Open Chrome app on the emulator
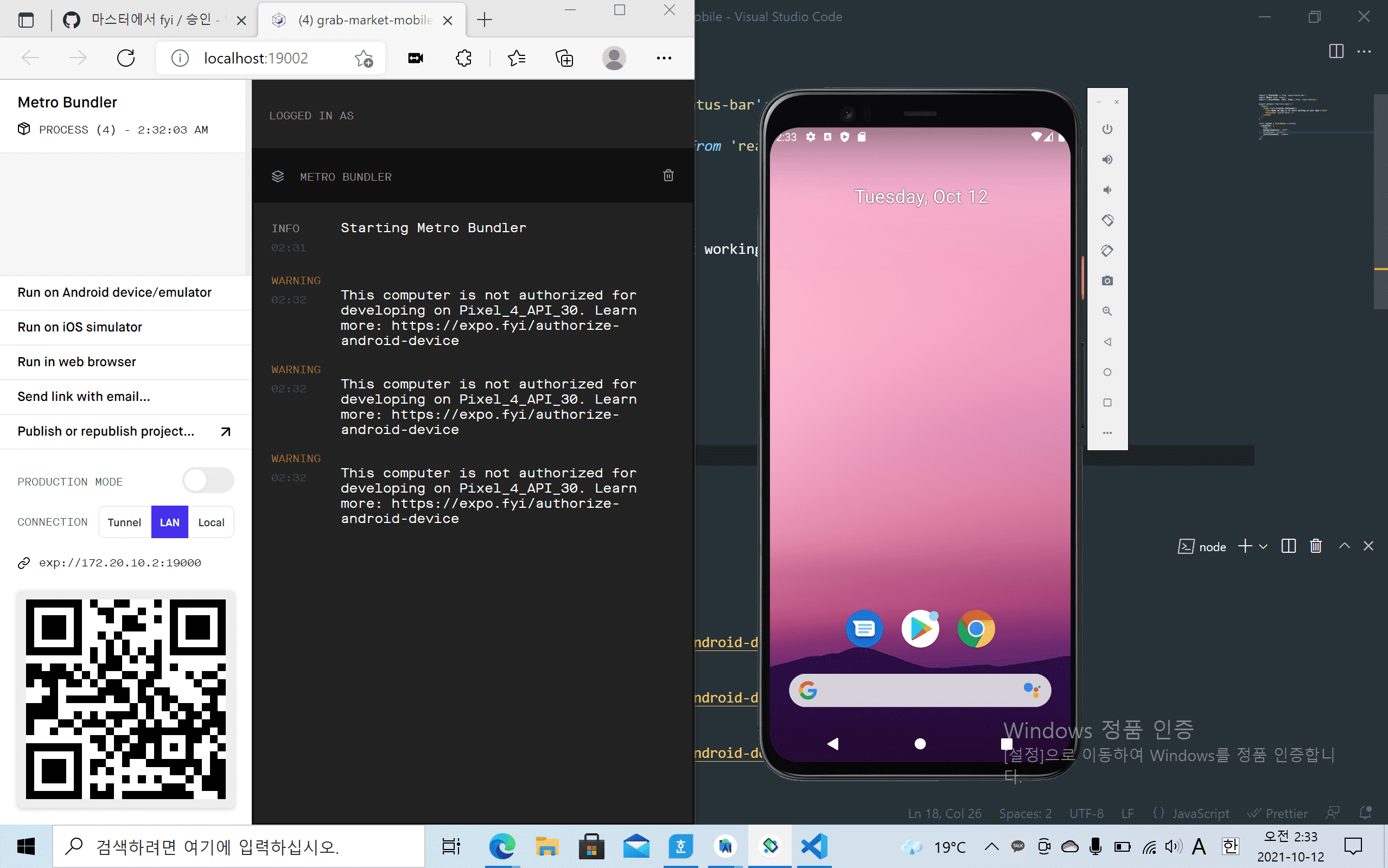Viewport: 1388px width, 868px height. 976,629
